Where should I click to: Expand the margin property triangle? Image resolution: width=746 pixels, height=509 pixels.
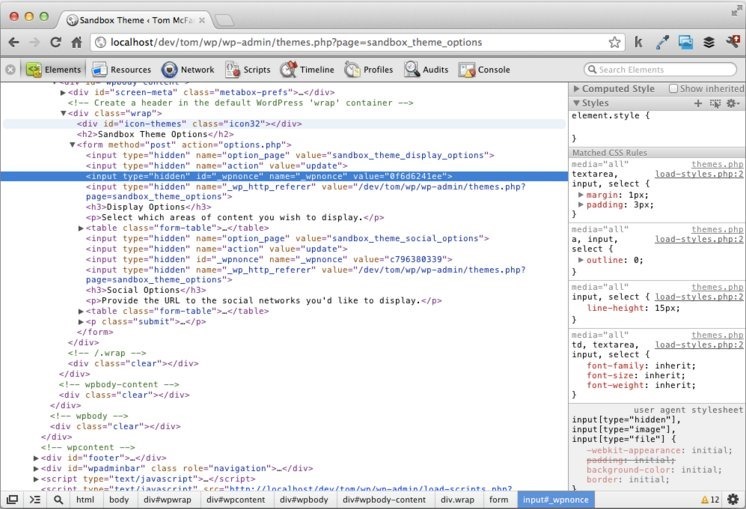tap(581, 195)
